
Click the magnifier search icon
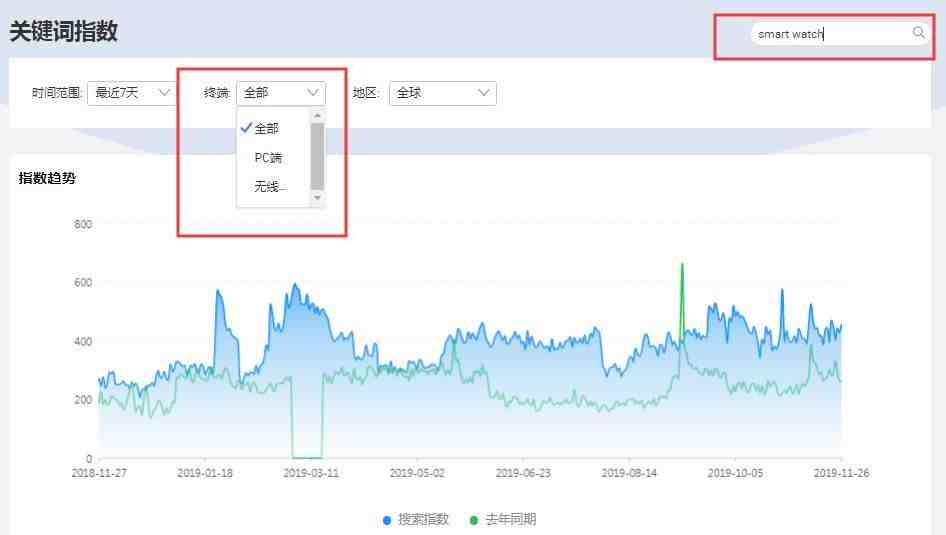(x=918, y=33)
